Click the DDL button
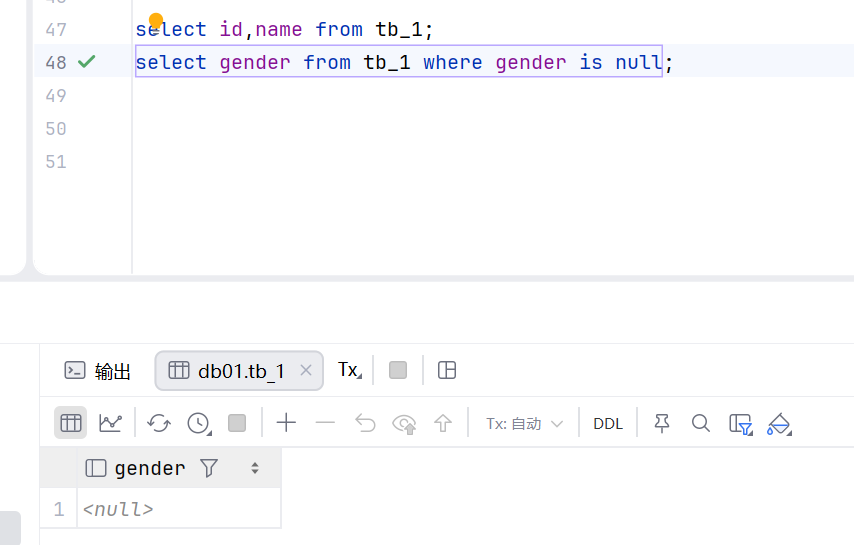Screen dimensions: 854x545 coord(608,424)
